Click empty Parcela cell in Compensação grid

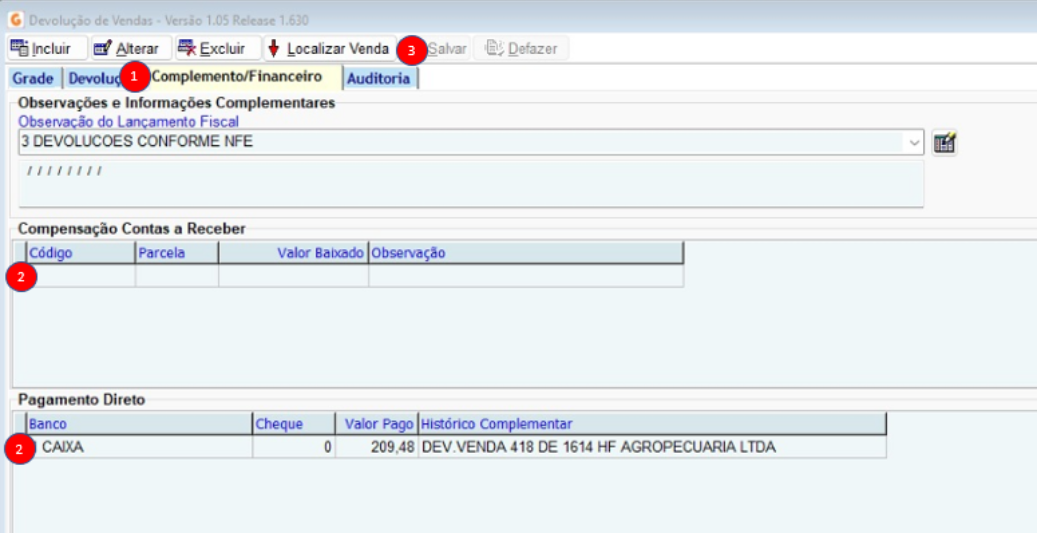(177, 276)
